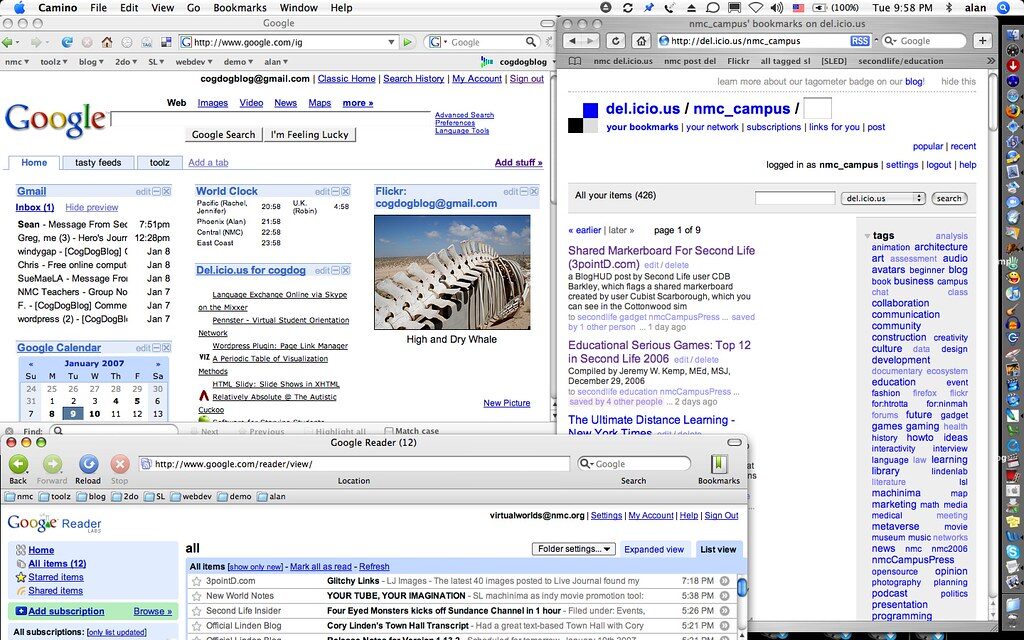Click Spotlight icon in macOS menu bar
Image resolution: width=1024 pixels, height=640 pixels.
[1004, 8]
